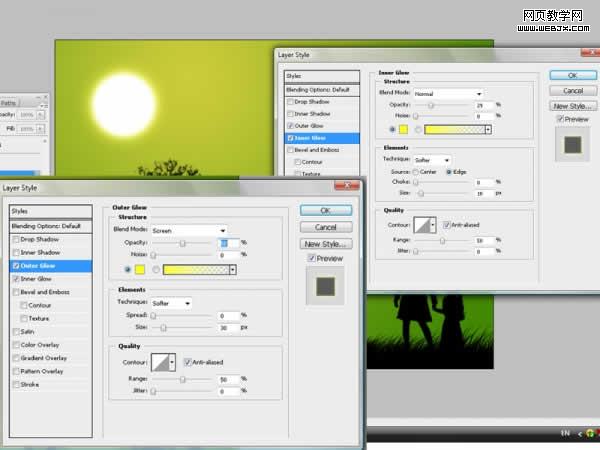Image resolution: width=600 pixels, height=450 pixels.
Task: Enable Stroke checkbox in styles list
Action: tap(16, 385)
